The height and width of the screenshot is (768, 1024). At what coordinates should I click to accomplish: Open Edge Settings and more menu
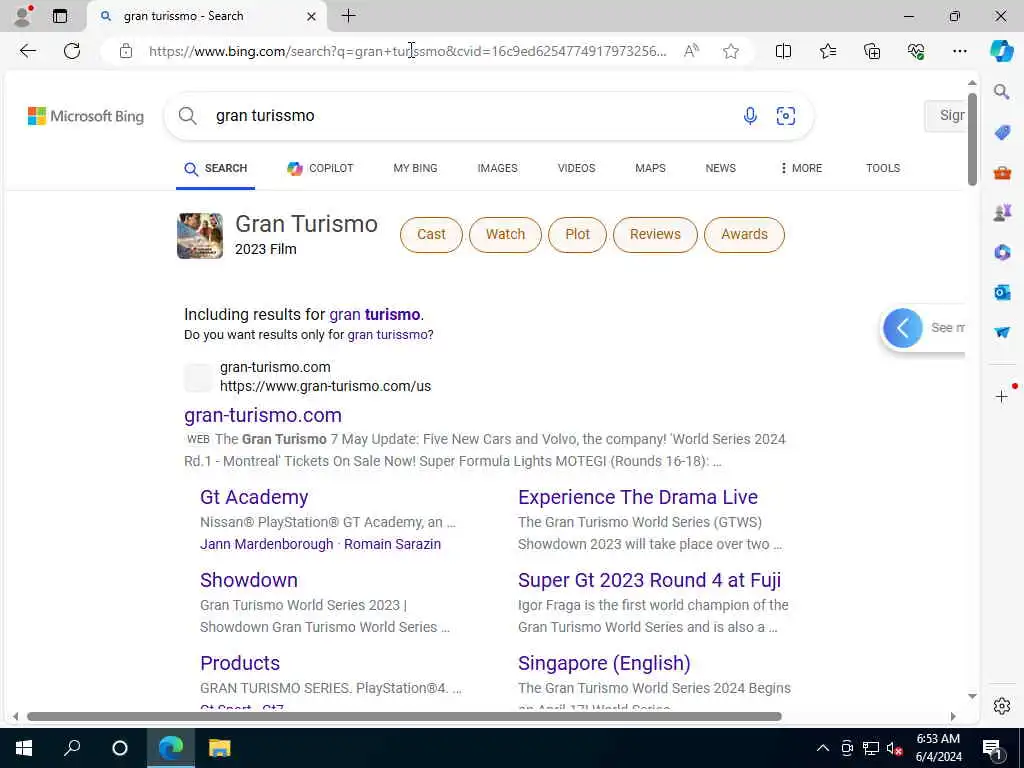pyautogui.click(x=959, y=51)
